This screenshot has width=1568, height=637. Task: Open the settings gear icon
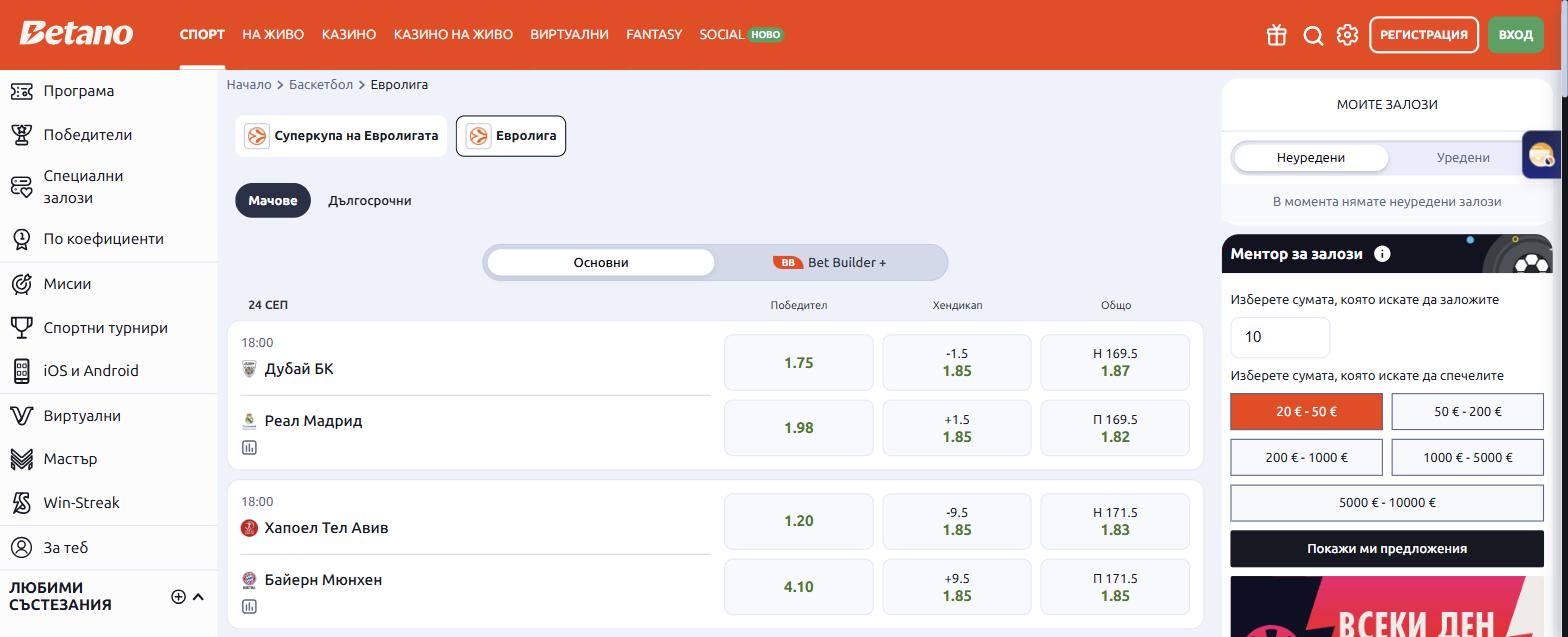(x=1347, y=35)
